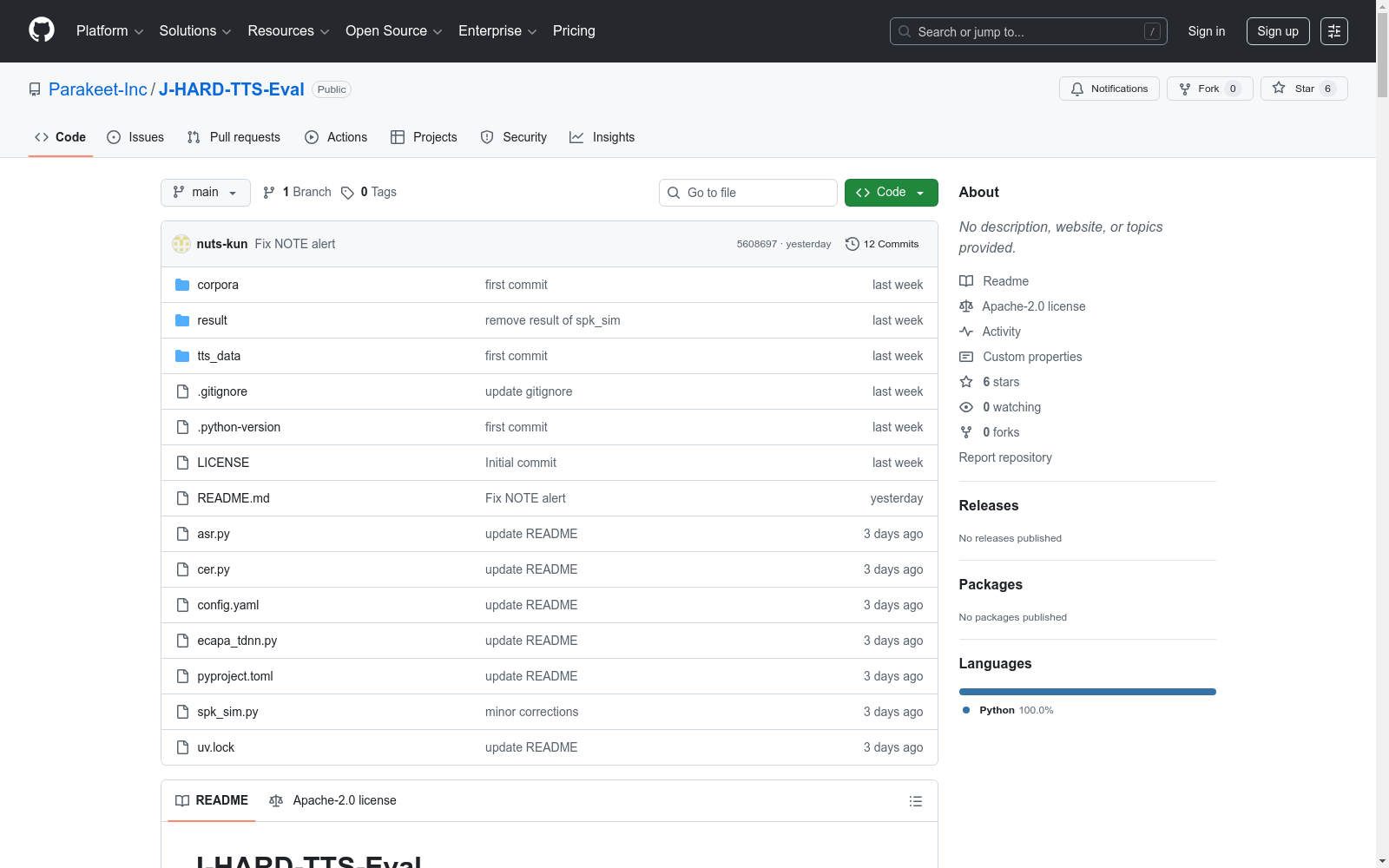Click the commits history clock icon

[x=852, y=244]
